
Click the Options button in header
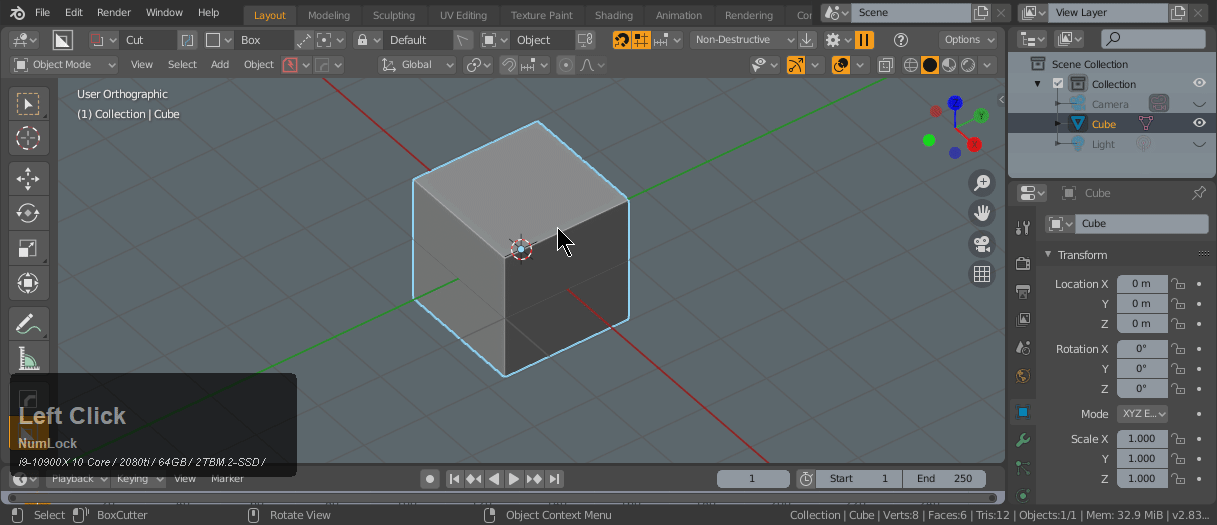(968, 39)
